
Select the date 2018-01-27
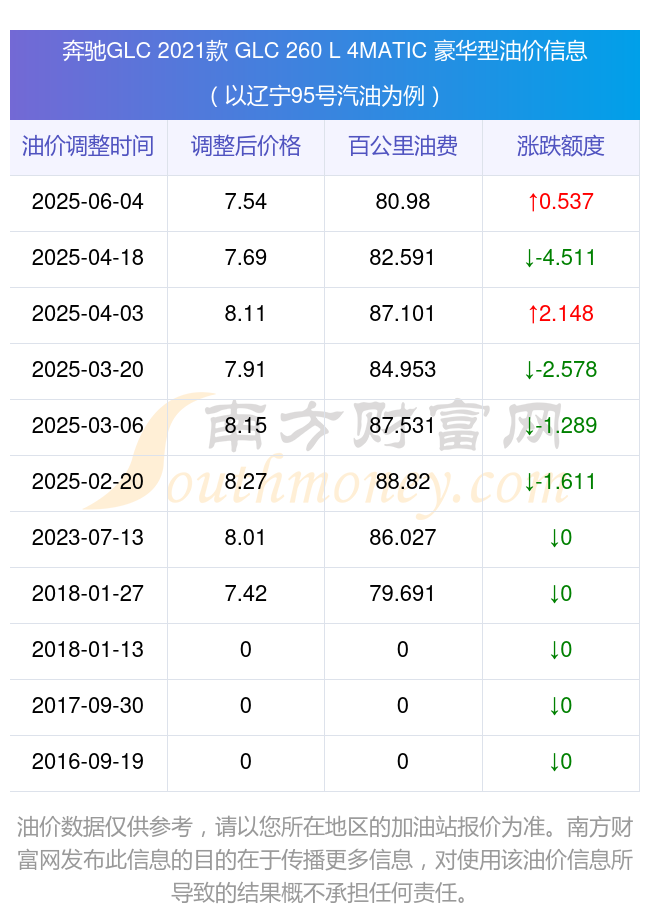click(x=87, y=594)
